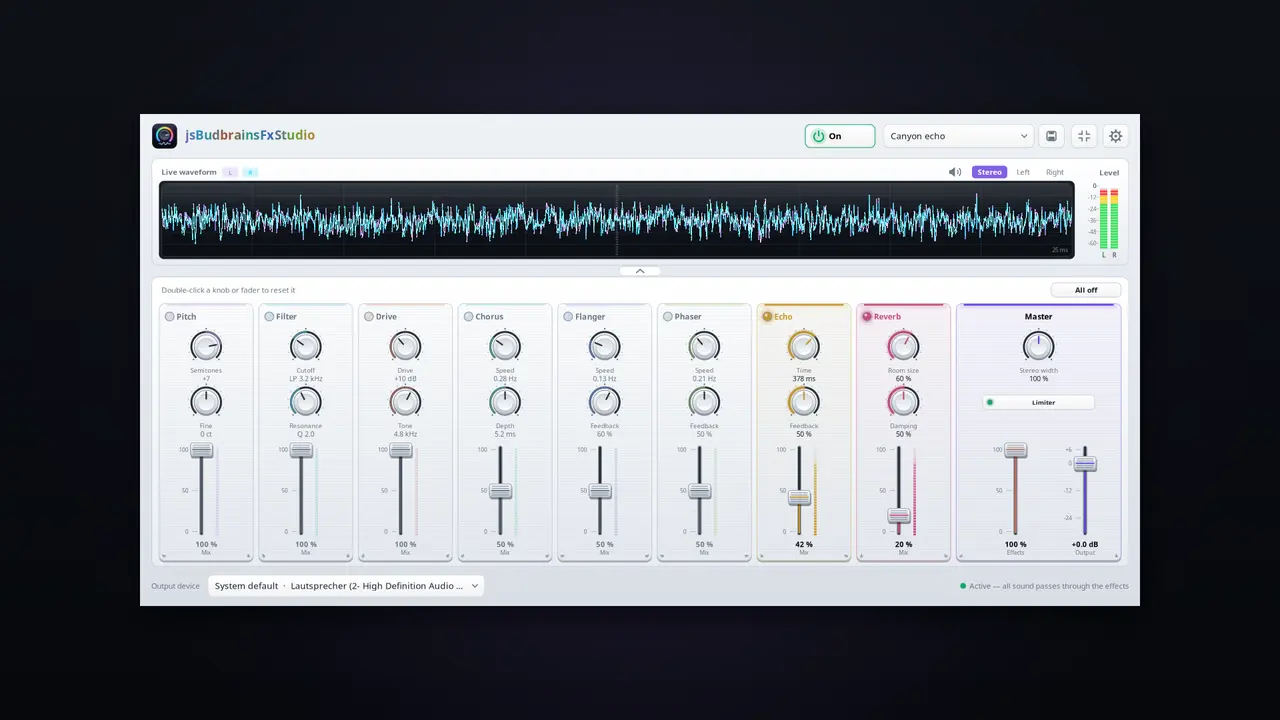1280x720 pixels.
Task: Click the Master Effects fader handle
Action: pyautogui.click(x=1016, y=450)
